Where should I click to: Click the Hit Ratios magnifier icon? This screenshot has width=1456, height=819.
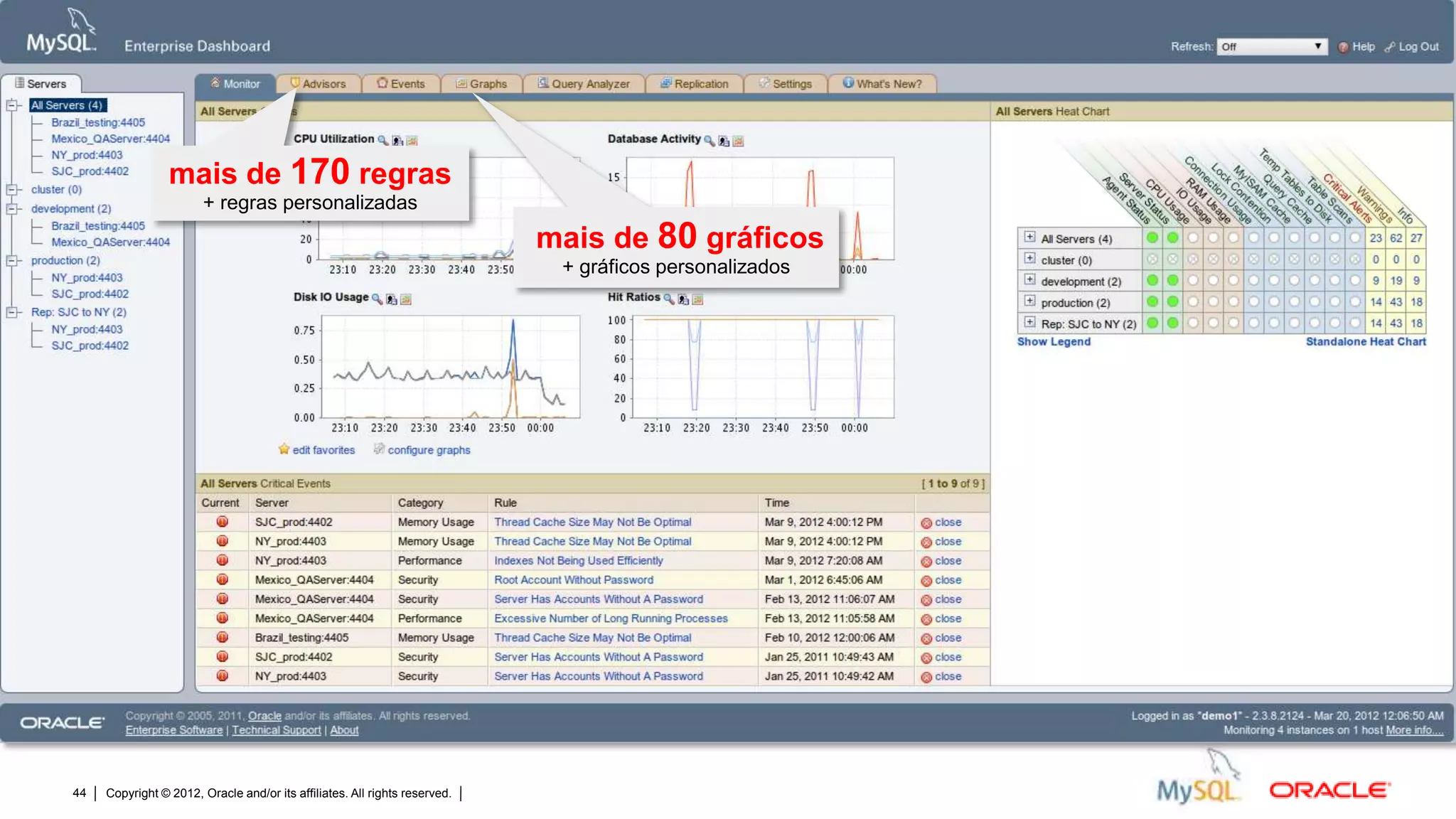668,299
